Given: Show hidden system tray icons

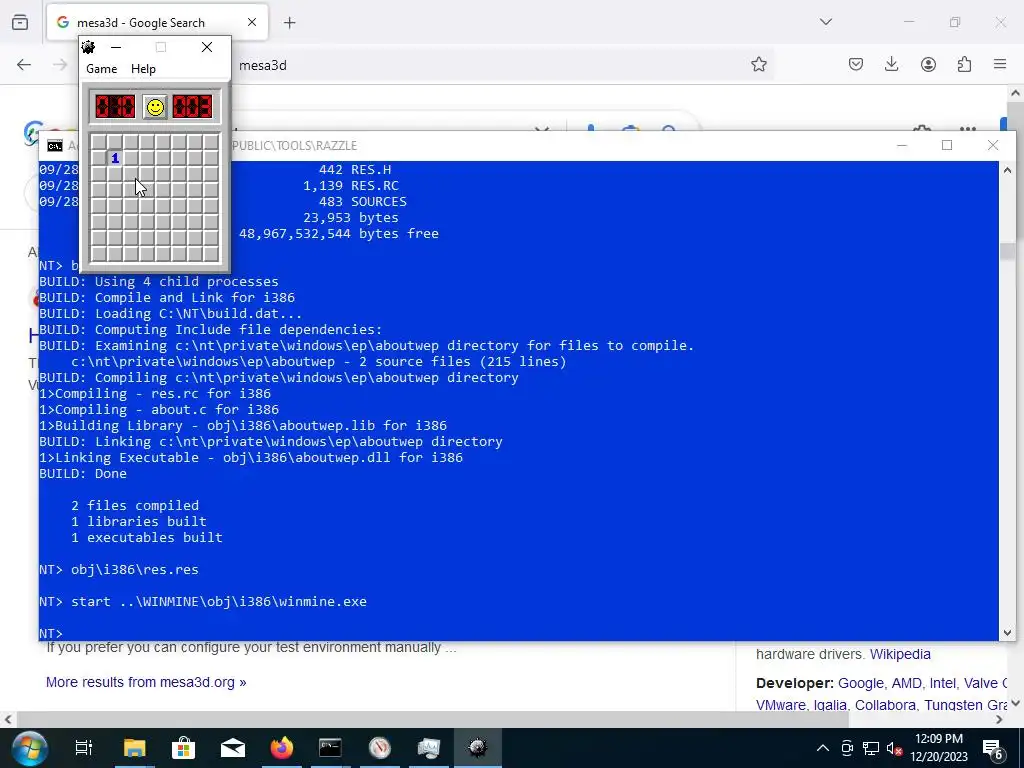Looking at the screenshot, I should pos(823,748).
